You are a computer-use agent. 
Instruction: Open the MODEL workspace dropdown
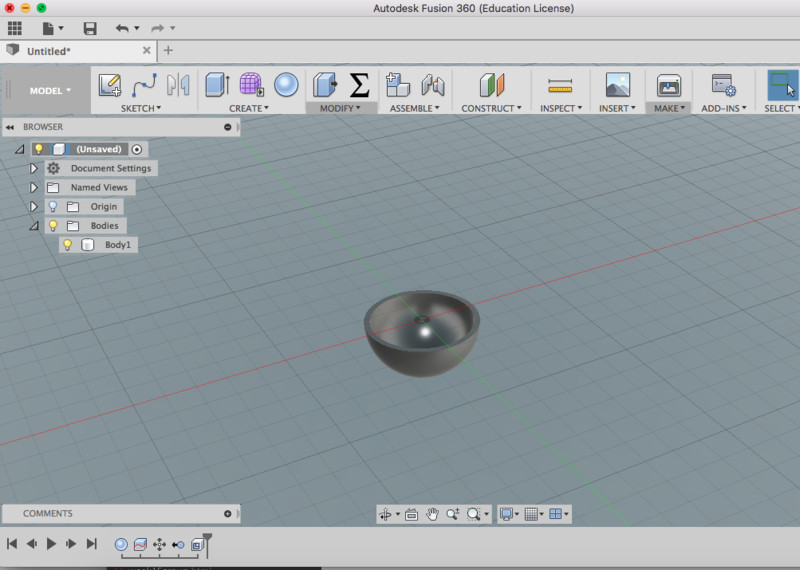point(50,91)
